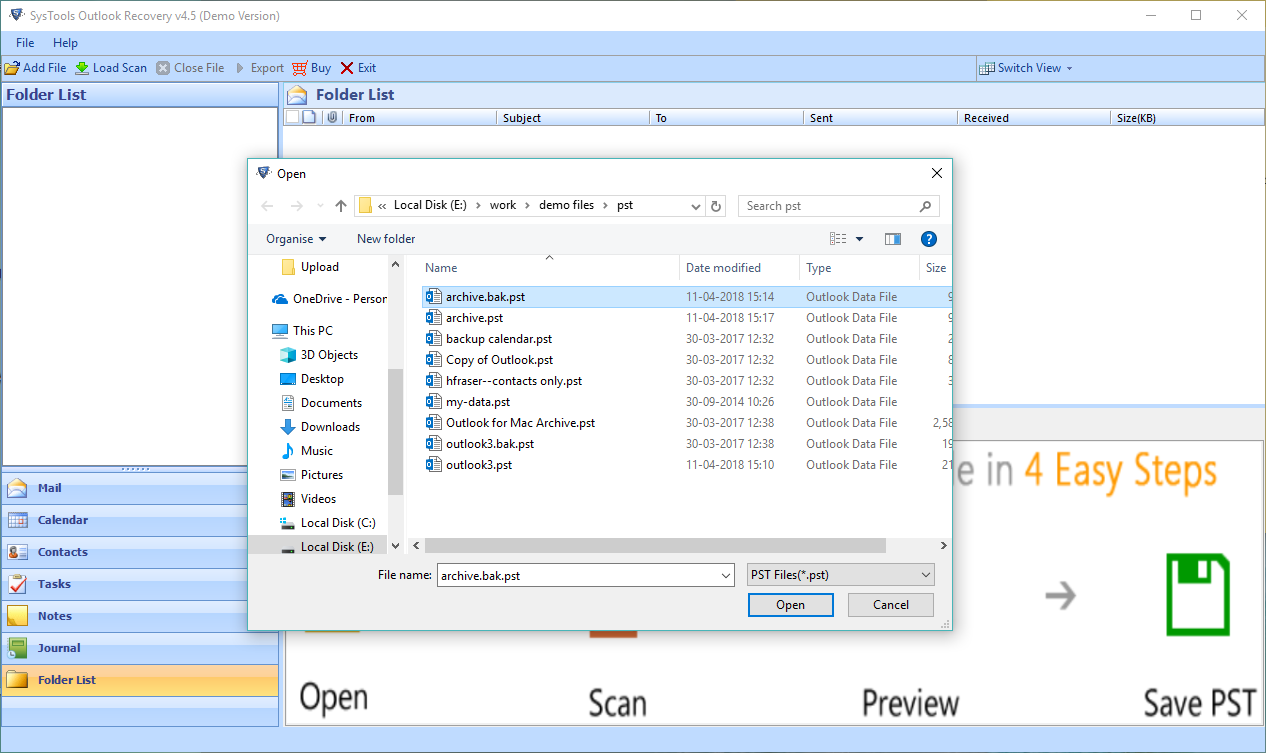Select the Tasks navigation tab
Image resolution: width=1266 pixels, height=753 pixels.
[140, 584]
